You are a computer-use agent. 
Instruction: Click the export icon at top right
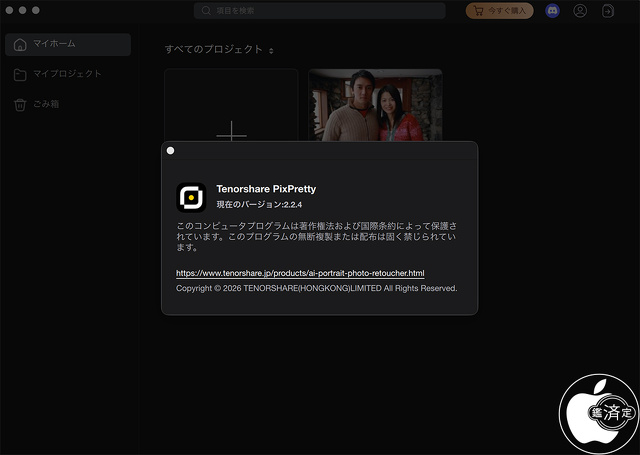tap(608, 11)
